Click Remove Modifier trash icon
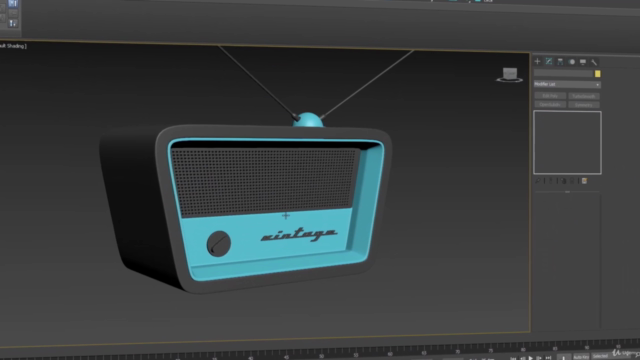The height and width of the screenshot is (360, 640). click(572, 181)
